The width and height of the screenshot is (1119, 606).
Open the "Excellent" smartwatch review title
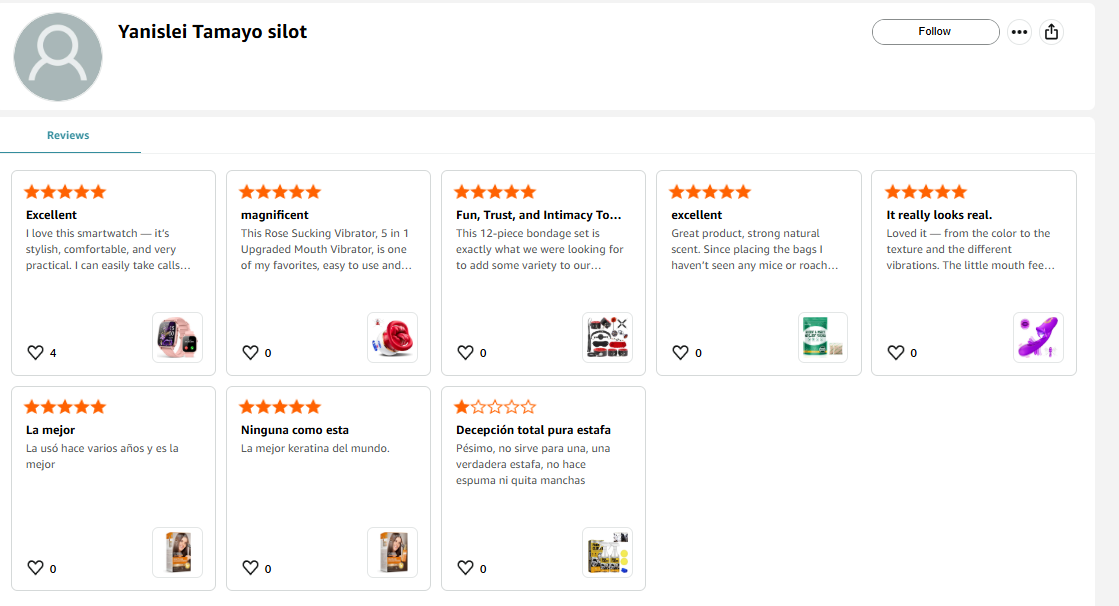pyautogui.click(x=51, y=215)
